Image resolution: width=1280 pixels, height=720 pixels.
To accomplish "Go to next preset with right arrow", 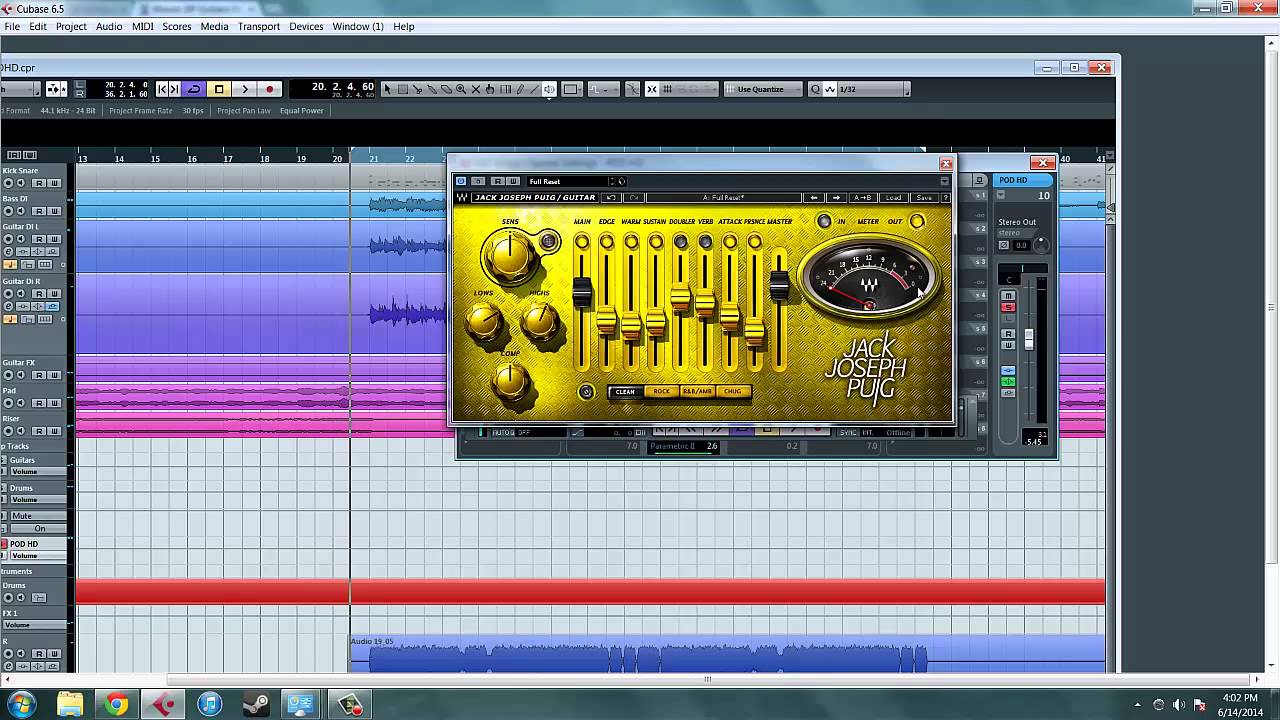I will pos(837,197).
